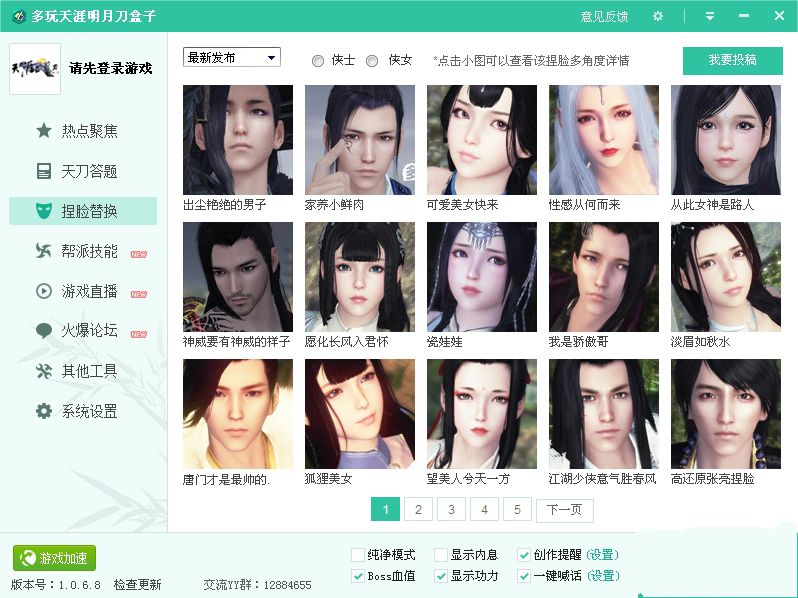Open 高还原张亮捏脸 face thumbnail

click(x=726, y=414)
